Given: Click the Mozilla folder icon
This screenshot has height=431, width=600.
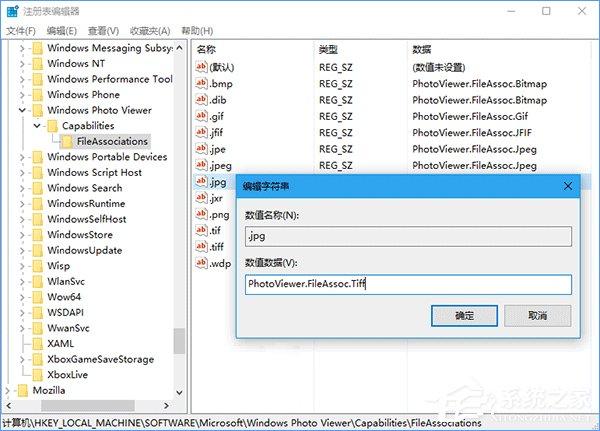Looking at the screenshot, I should pyautogui.click(x=23, y=390).
